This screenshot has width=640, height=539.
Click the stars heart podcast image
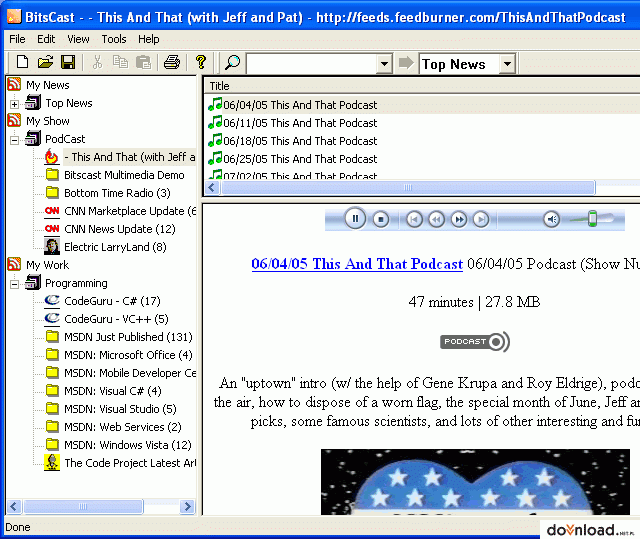point(475,481)
